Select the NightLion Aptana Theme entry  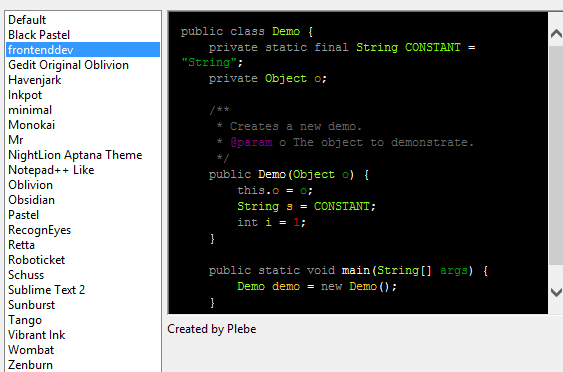point(83,155)
